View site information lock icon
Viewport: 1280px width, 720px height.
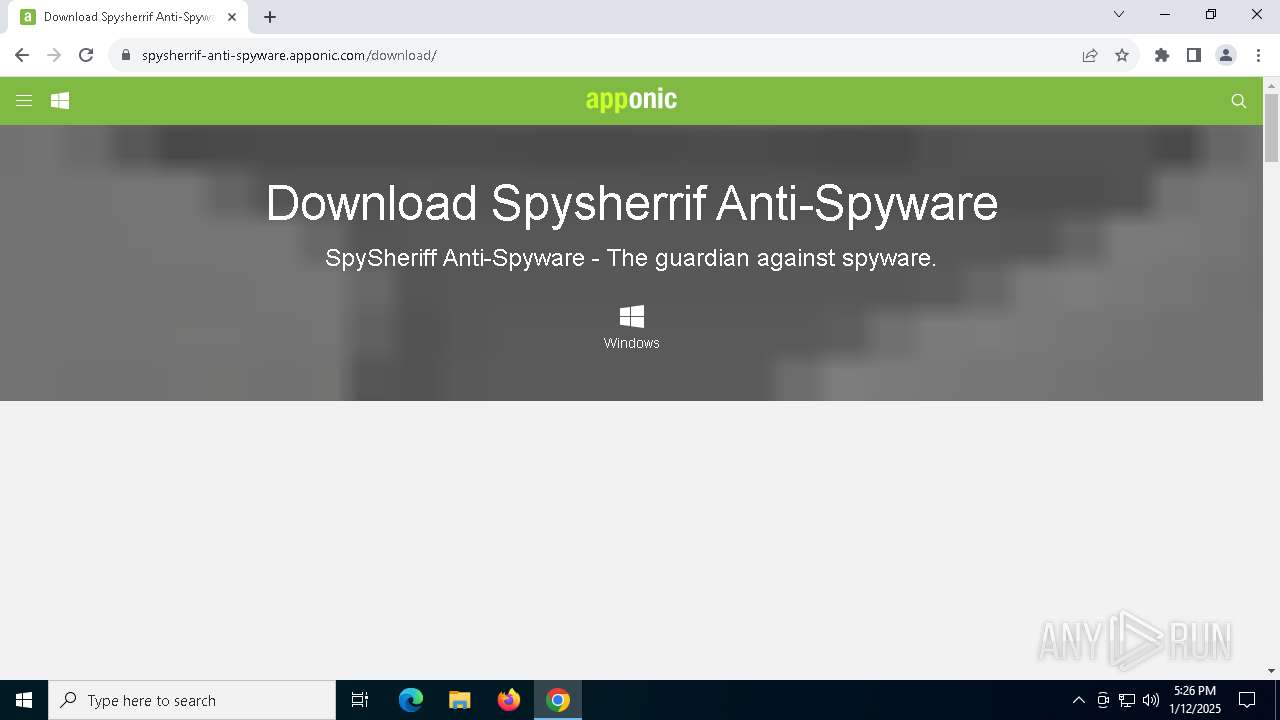coord(125,55)
